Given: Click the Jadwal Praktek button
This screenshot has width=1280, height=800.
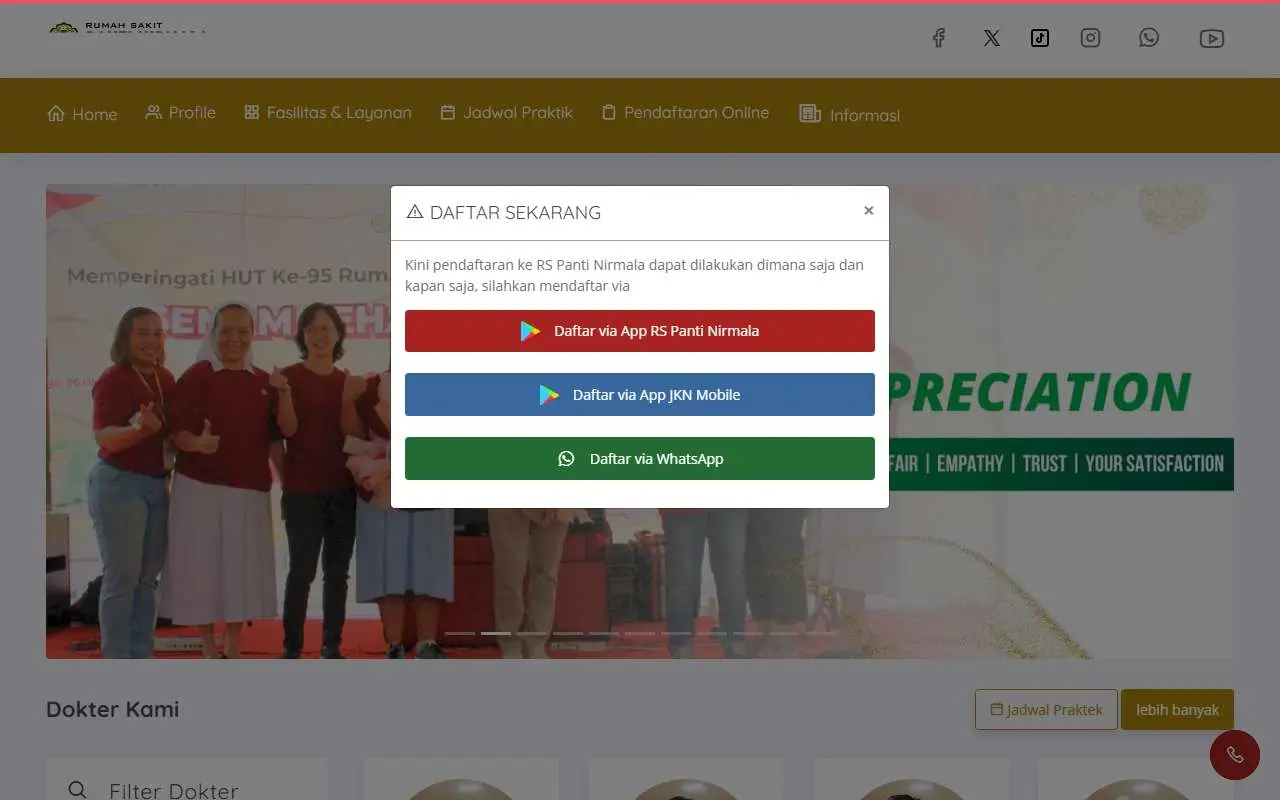Looking at the screenshot, I should tap(1046, 710).
